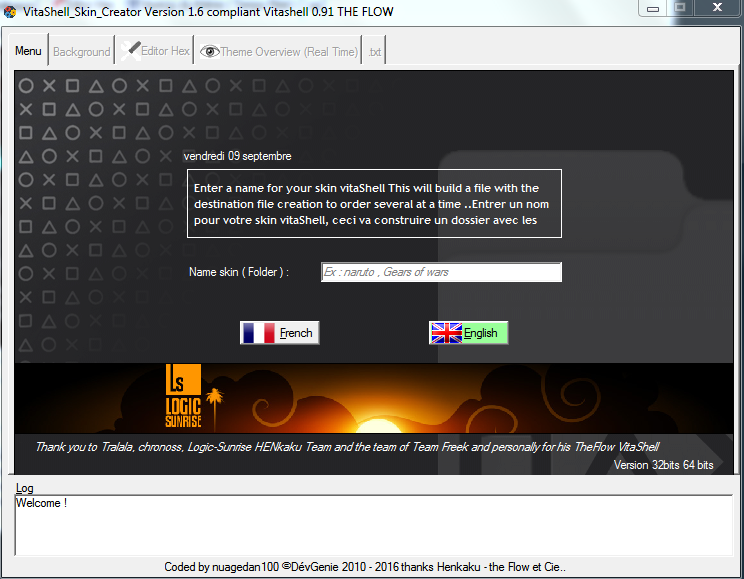This screenshot has width=744, height=579.
Task: Minimize the VitaShell Skin Creator window
Action: point(656,8)
